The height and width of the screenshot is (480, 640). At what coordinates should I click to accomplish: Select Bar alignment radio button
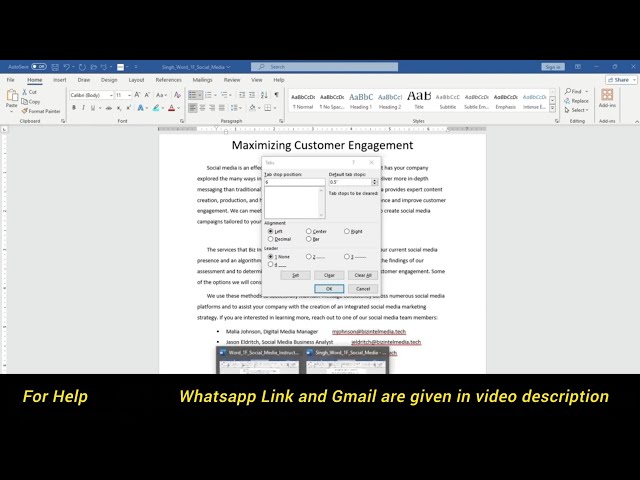click(x=309, y=239)
